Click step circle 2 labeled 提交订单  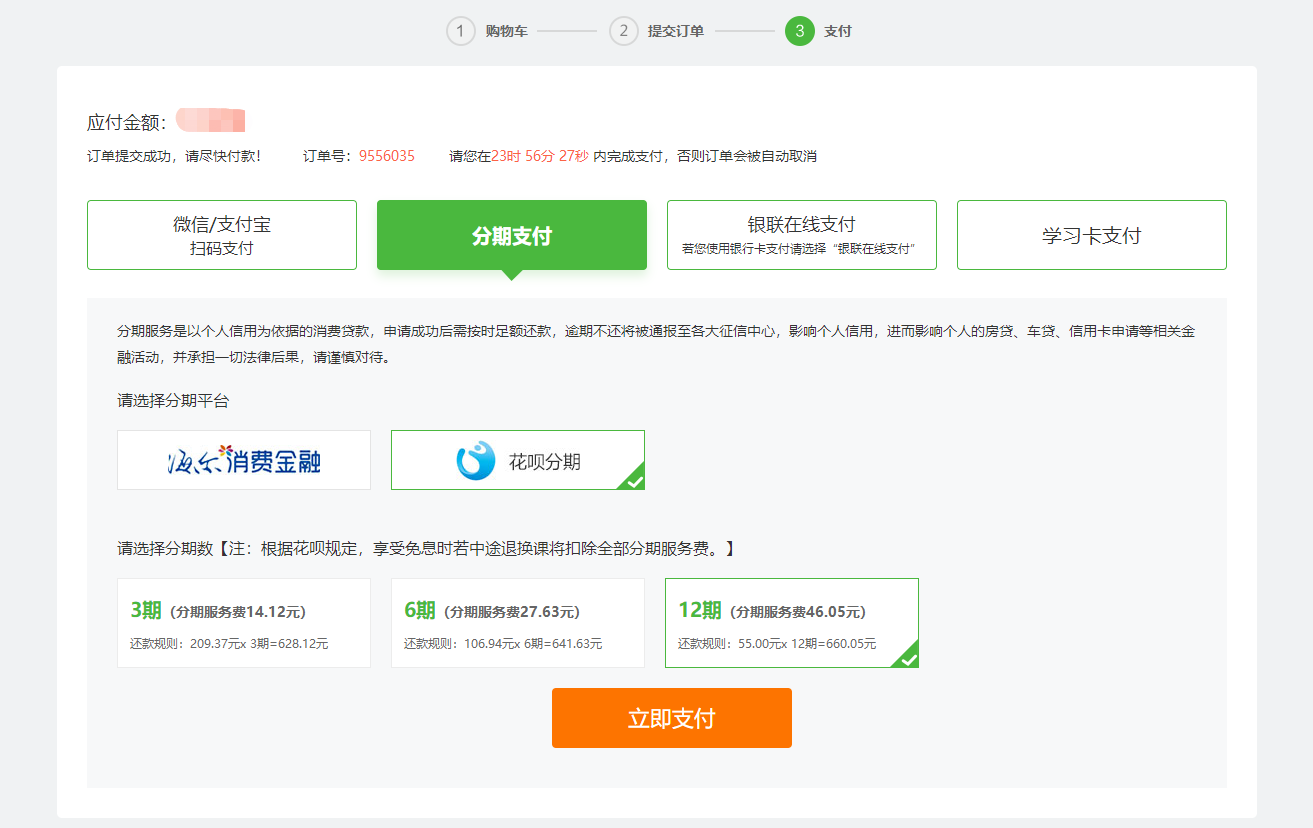(624, 31)
